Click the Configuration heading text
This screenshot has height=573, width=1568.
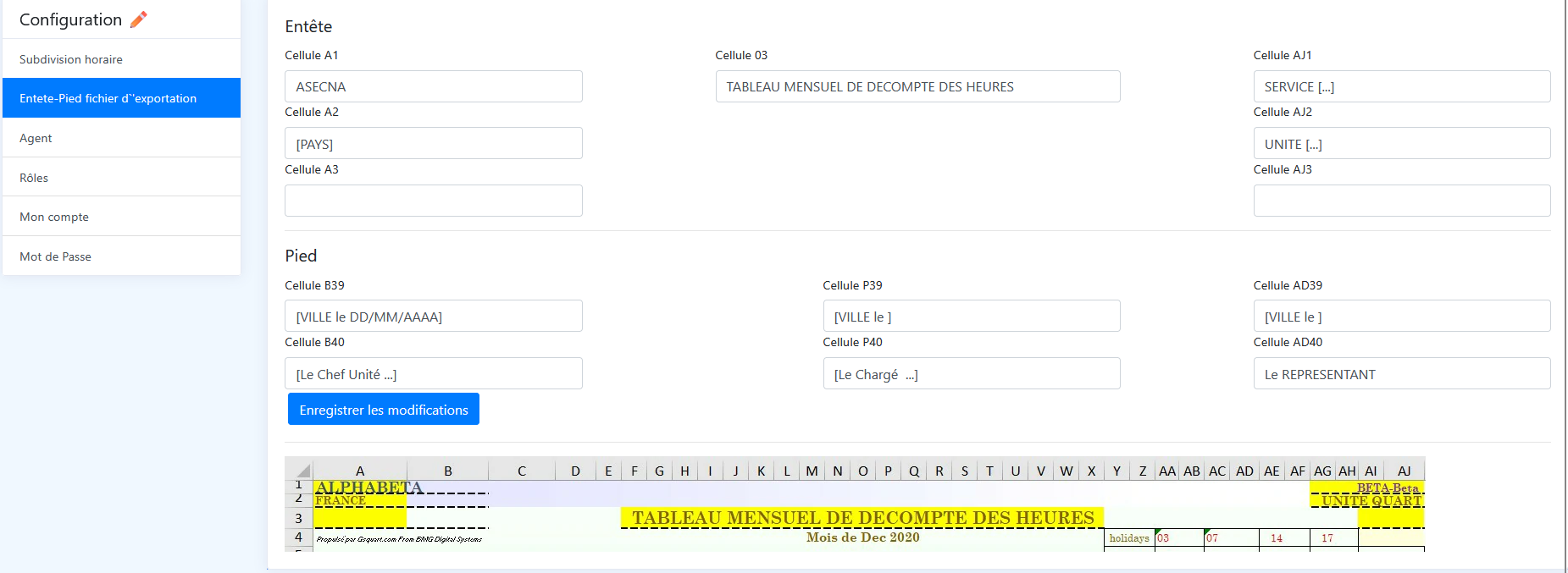coord(70,19)
